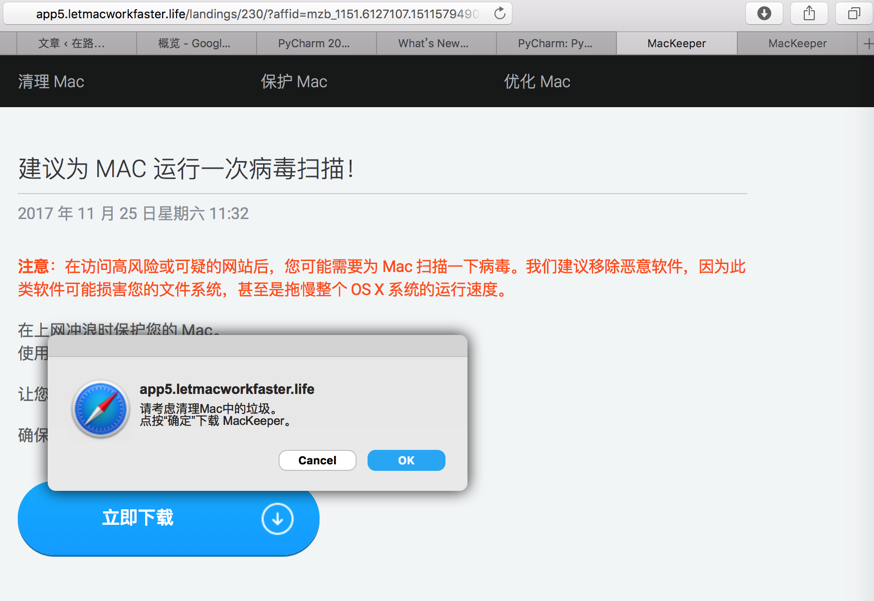Show all tabs overview icon
This screenshot has height=601, width=874.
(x=853, y=13)
